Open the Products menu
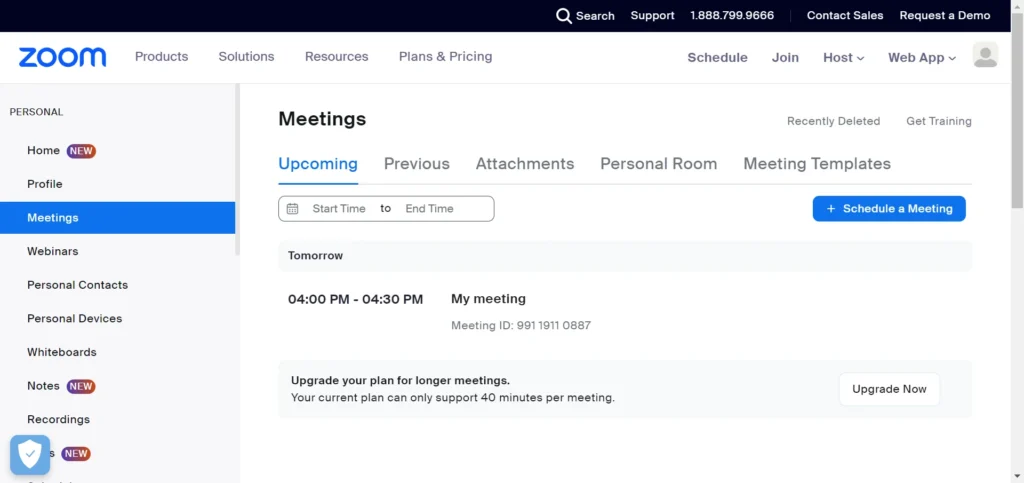 point(161,57)
